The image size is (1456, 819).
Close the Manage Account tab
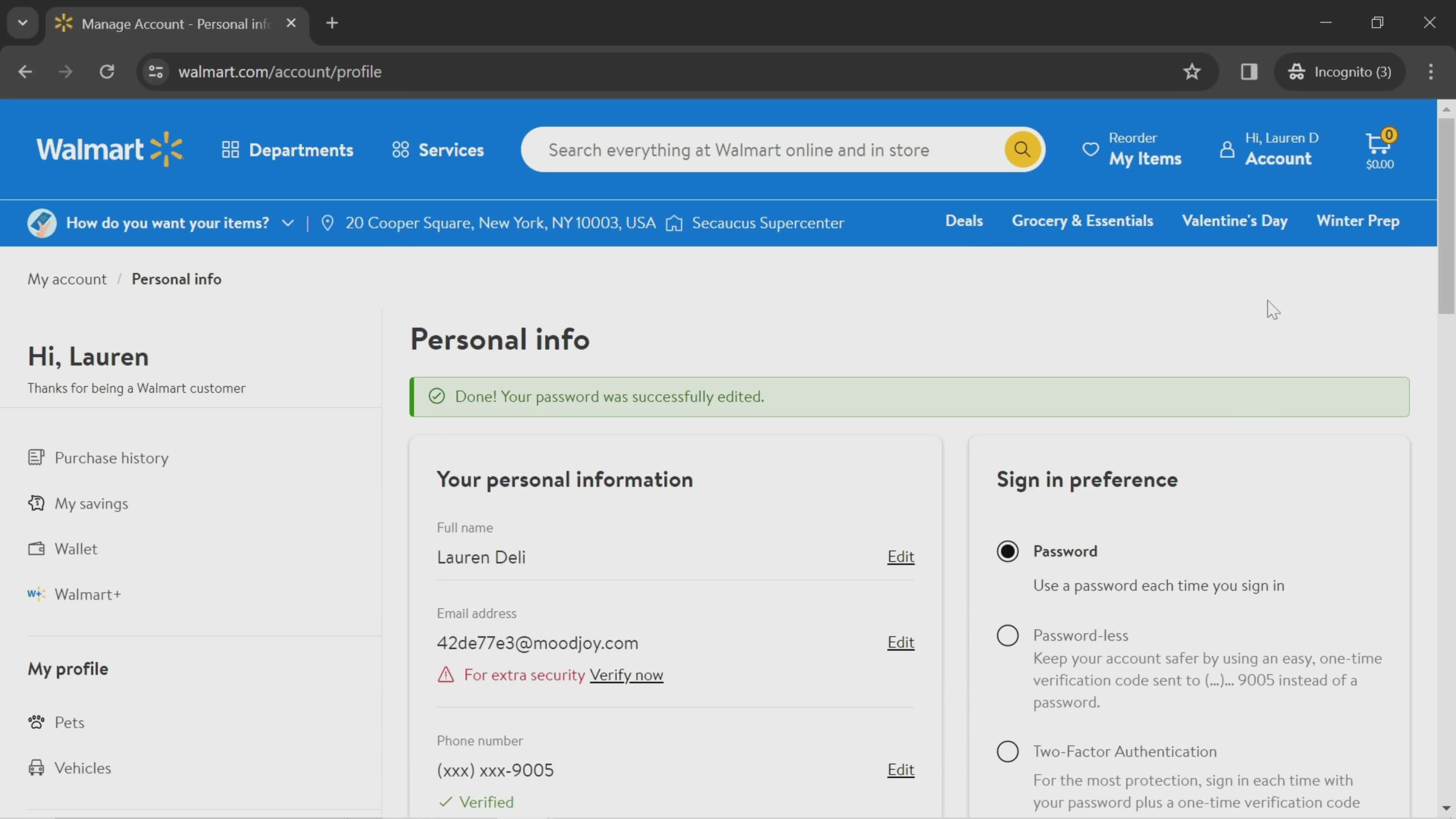(x=291, y=23)
